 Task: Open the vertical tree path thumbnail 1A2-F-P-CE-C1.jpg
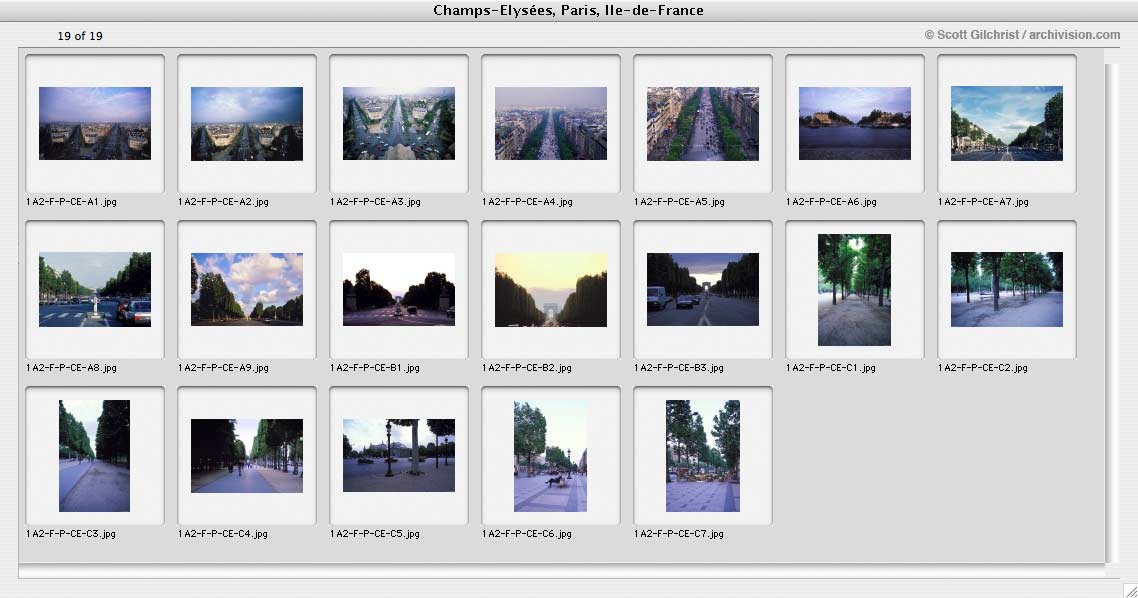[x=854, y=290]
